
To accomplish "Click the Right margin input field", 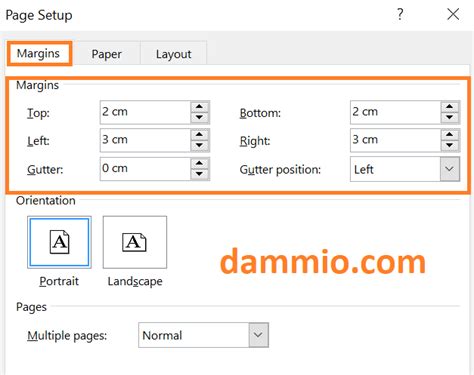I will (x=396, y=140).
